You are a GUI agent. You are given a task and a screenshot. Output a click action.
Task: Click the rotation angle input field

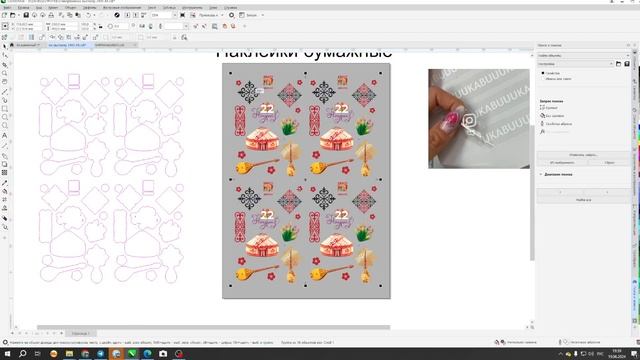coord(122,26)
